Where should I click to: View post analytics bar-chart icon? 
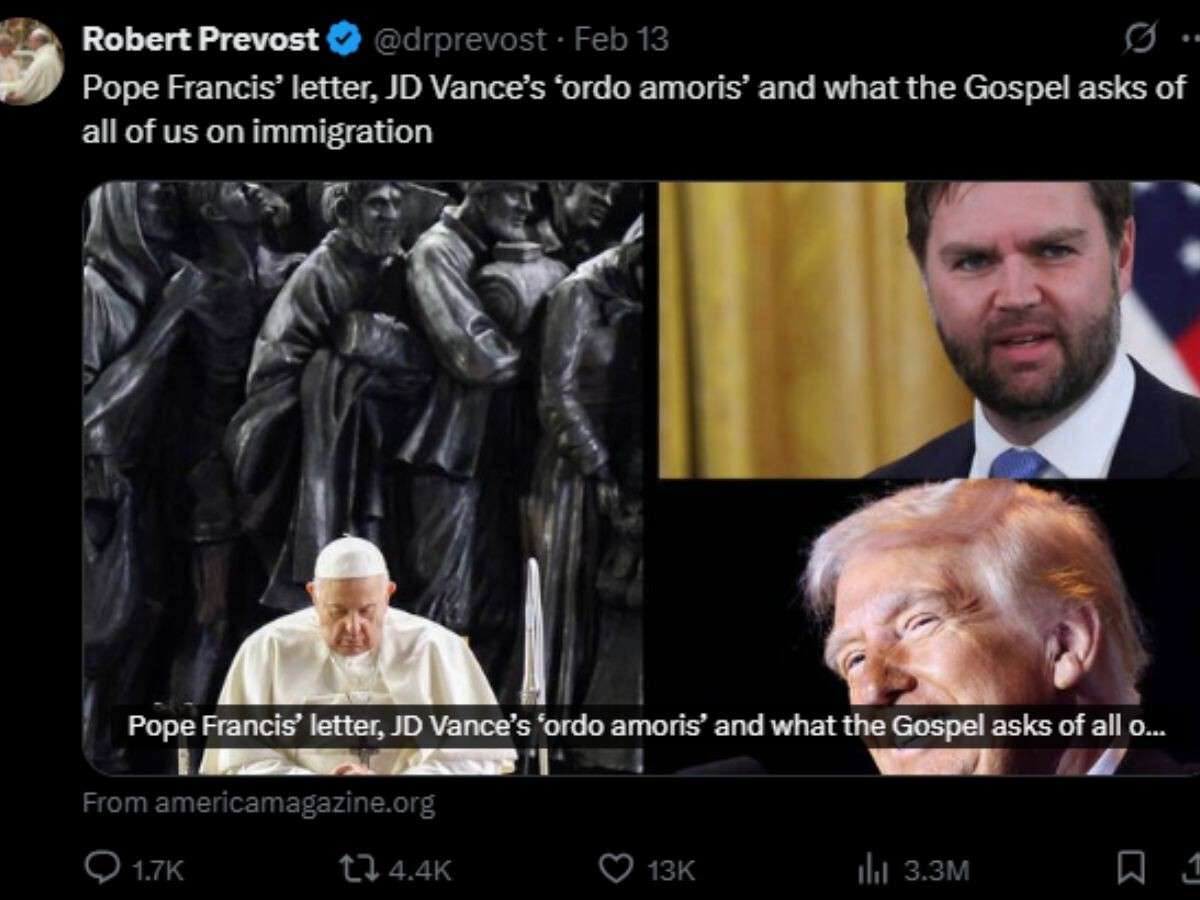coord(872,869)
